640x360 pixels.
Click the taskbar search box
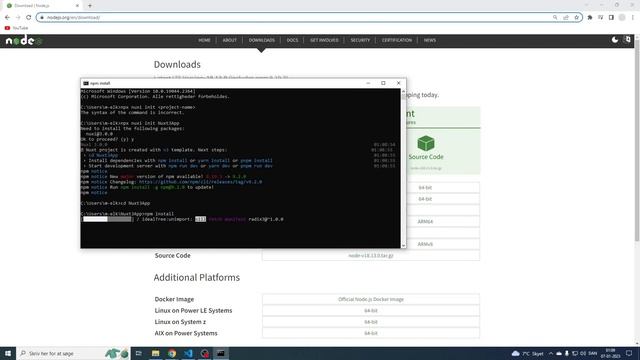point(73,353)
